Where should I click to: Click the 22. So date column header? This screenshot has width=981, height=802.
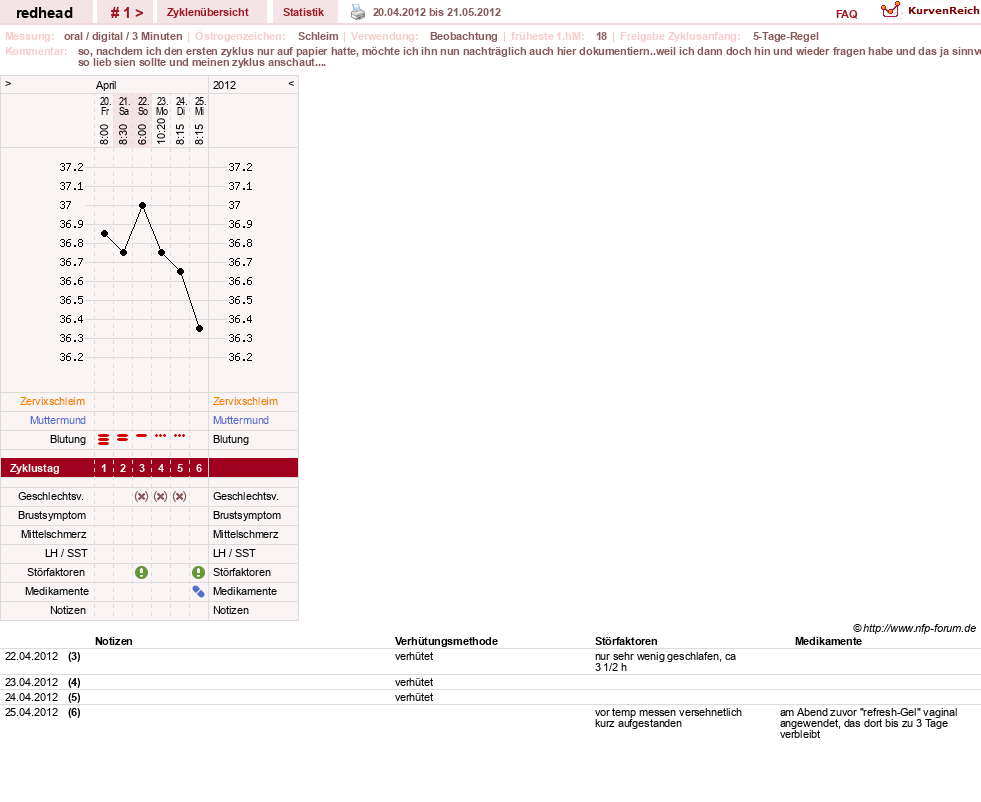pyautogui.click(x=143, y=106)
